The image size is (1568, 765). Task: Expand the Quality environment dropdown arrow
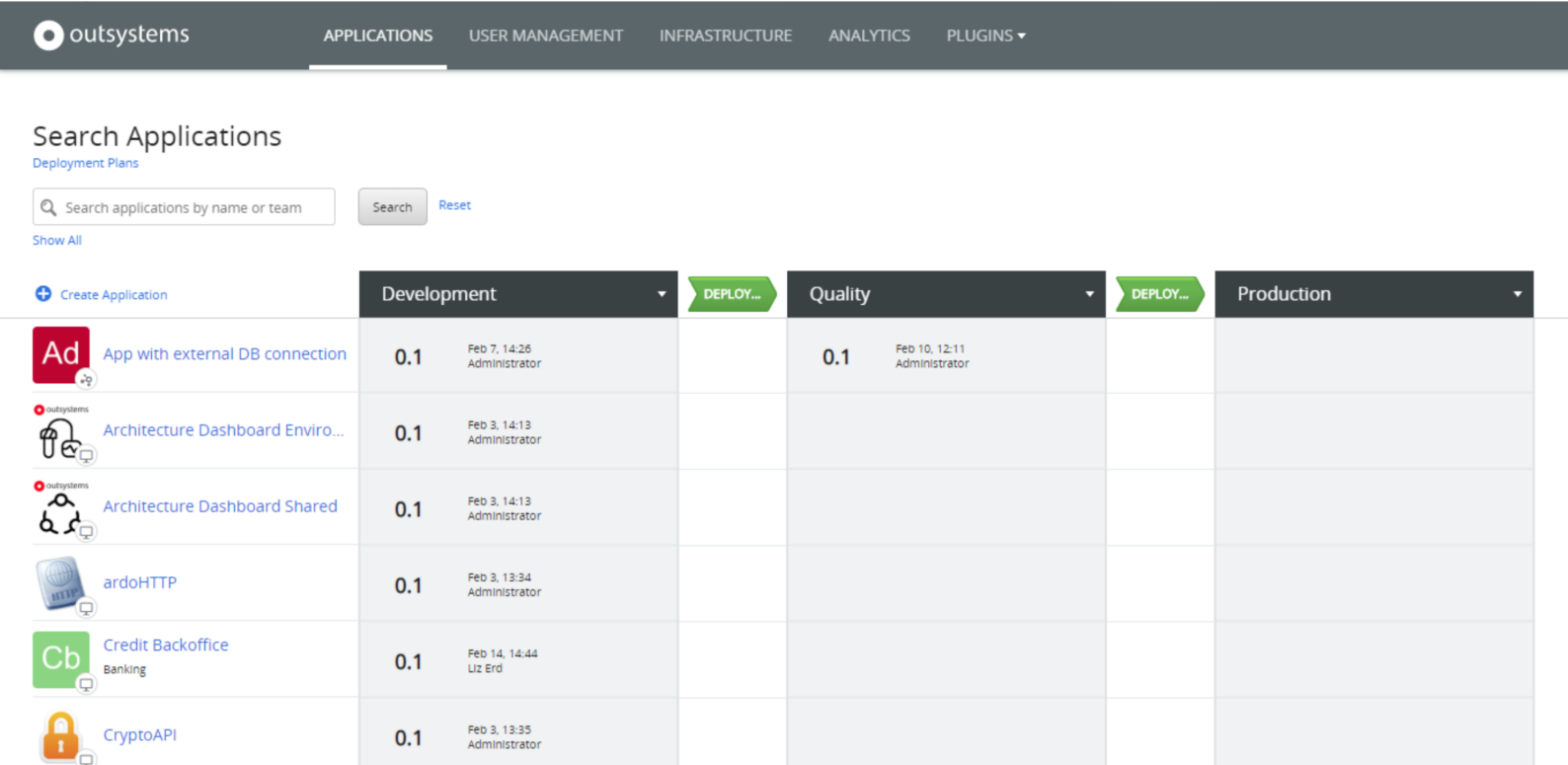click(1089, 294)
